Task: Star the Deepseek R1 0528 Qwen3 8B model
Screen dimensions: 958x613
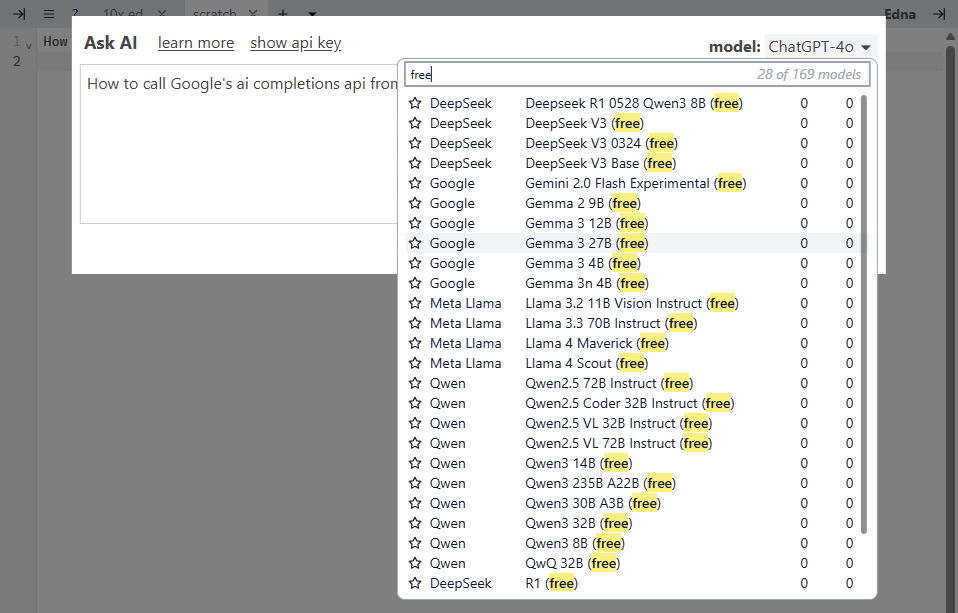Action: click(x=415, y=103)
